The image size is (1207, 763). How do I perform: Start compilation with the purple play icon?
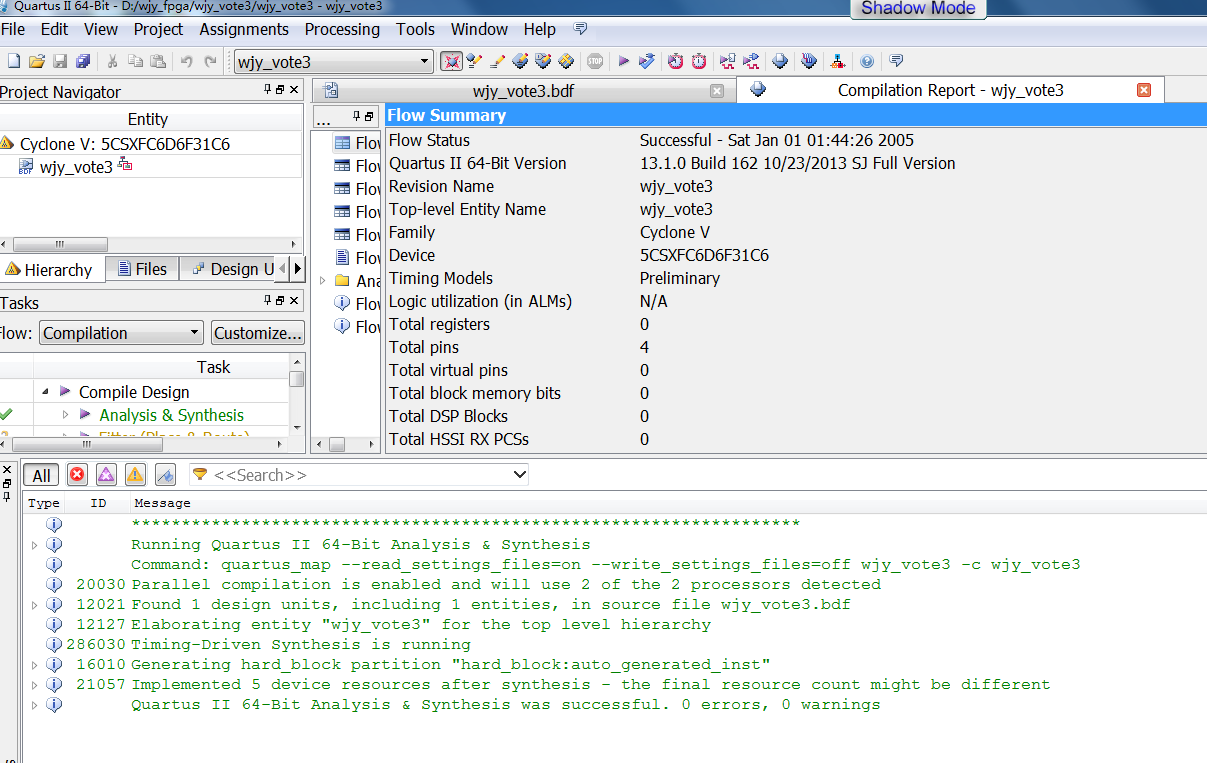click(x=623, y=62)
